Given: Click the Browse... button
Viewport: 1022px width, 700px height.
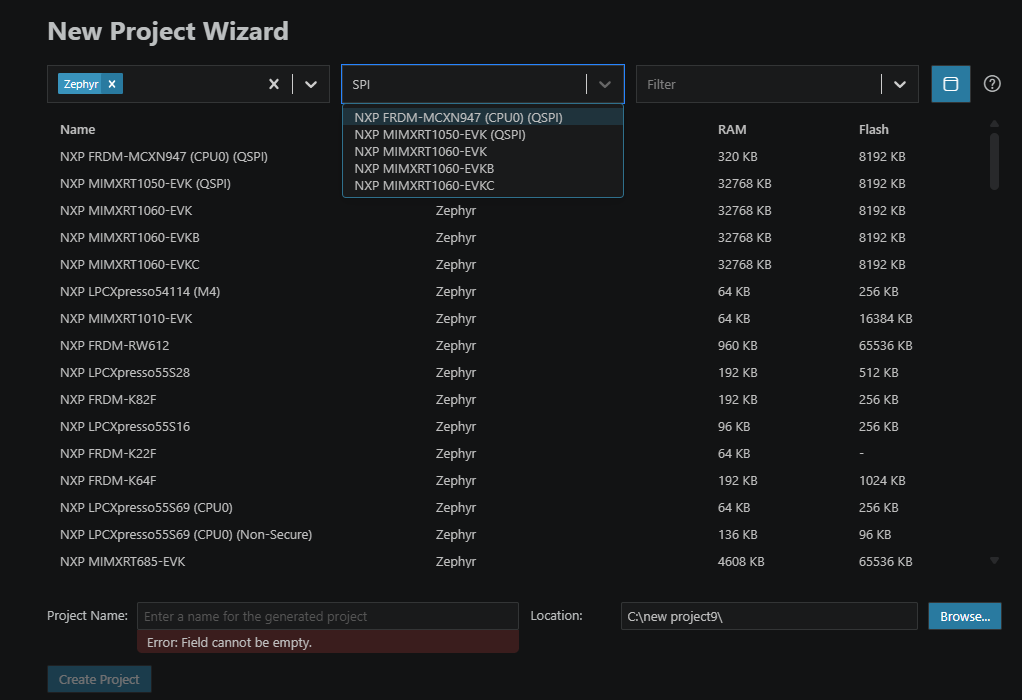Looking at the screenshot, I should click(965, 616).
